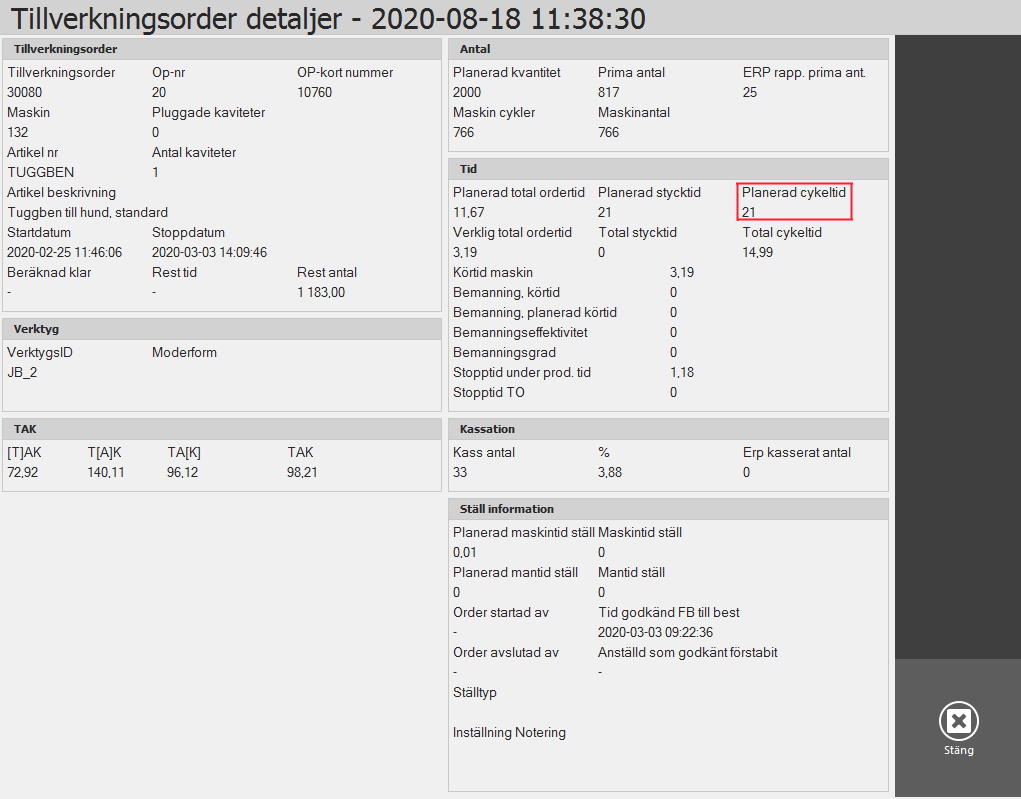Click kassation percent value 3,88
Image resolution: width=1021 pixels, height=799 pixels.
[610, 472]
